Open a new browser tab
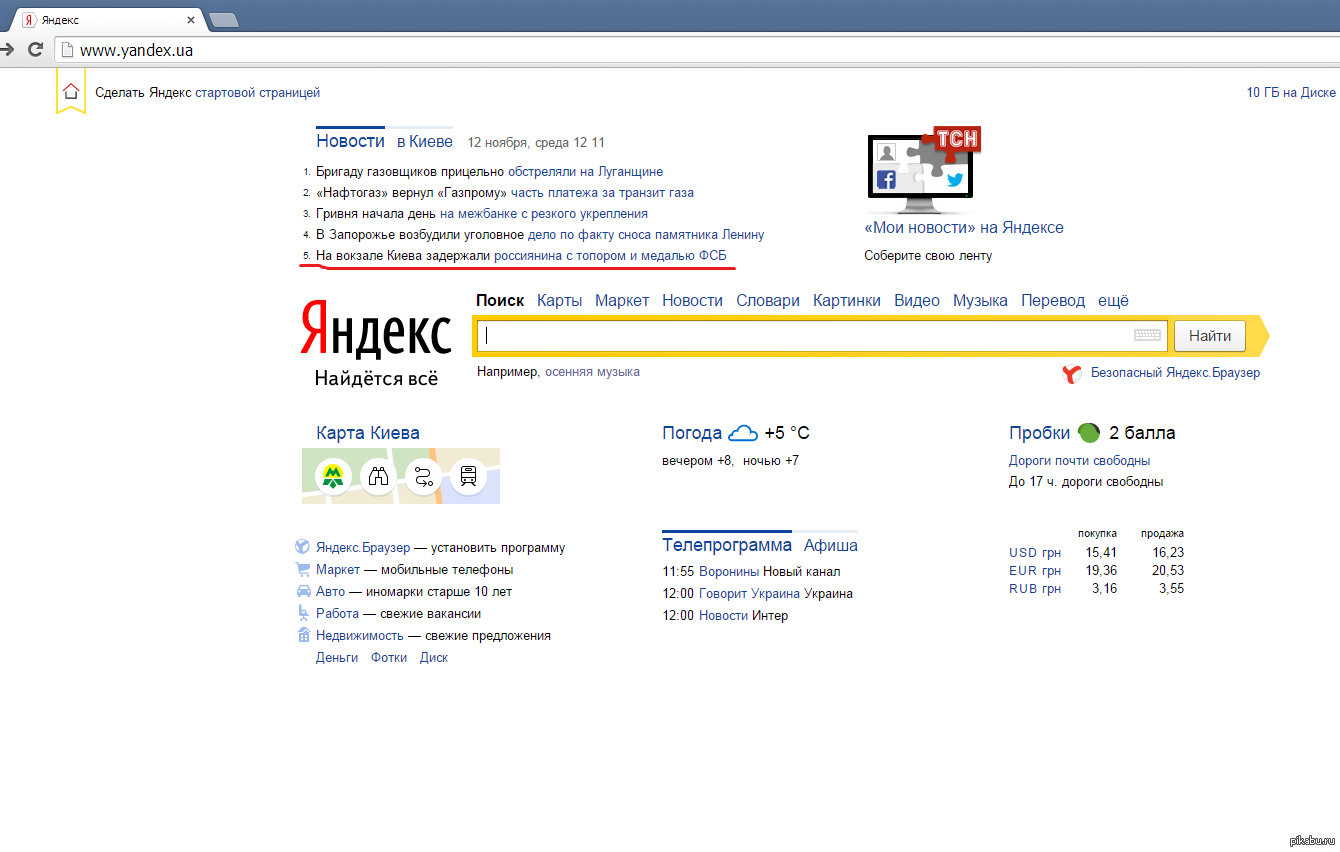Viewport: 1340px width, 852px height. tap(224, 19)
